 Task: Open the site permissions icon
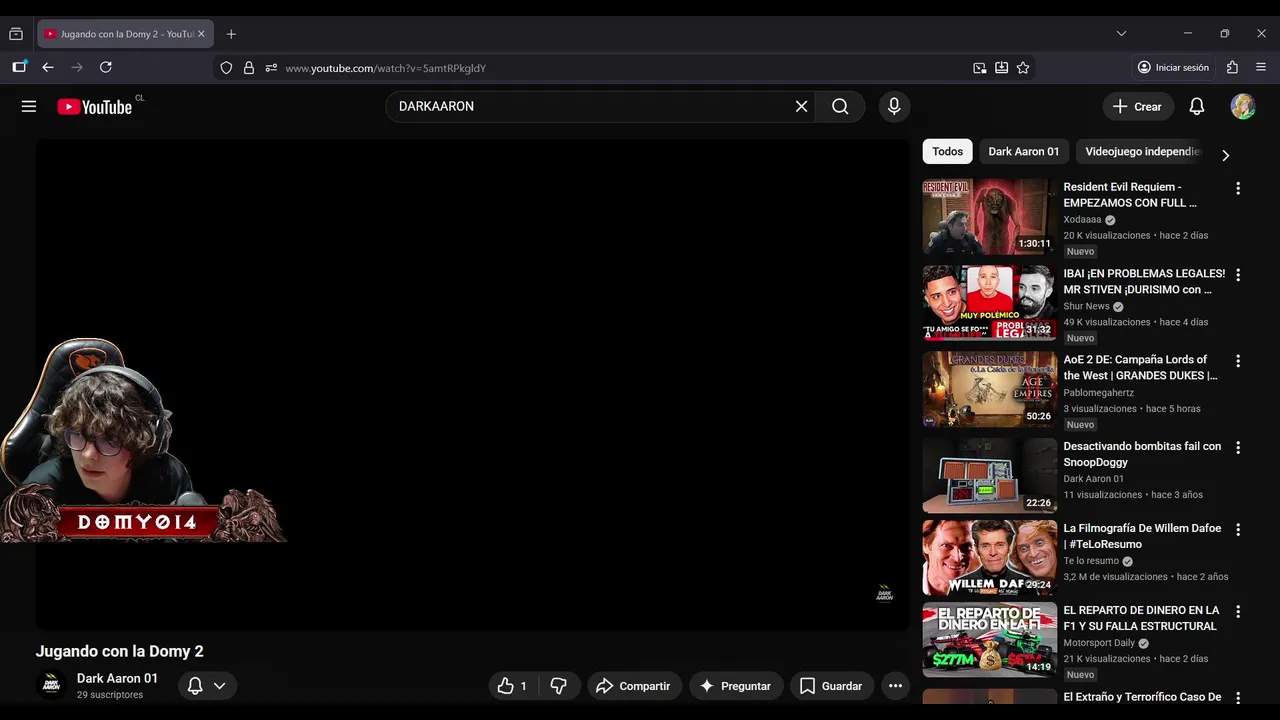pyautogui.click(x=271, y=68)
